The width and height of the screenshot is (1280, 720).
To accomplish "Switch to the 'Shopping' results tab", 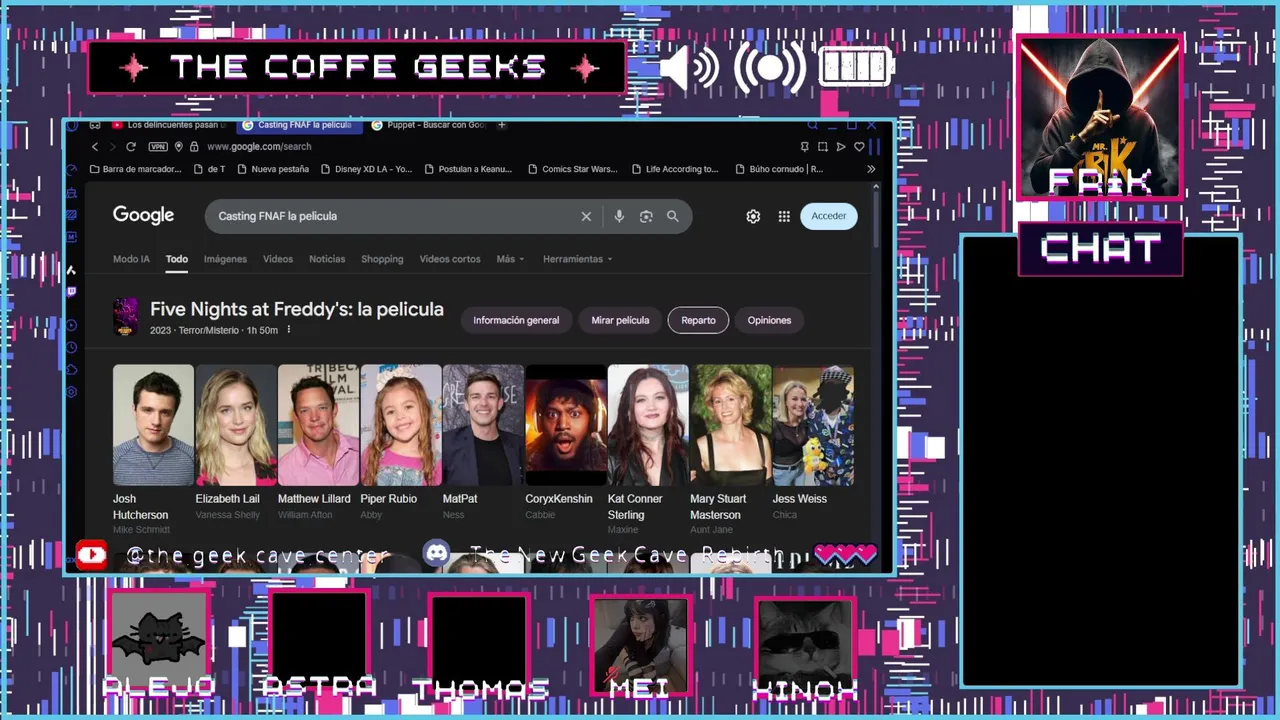I will (x=382, y=259).
